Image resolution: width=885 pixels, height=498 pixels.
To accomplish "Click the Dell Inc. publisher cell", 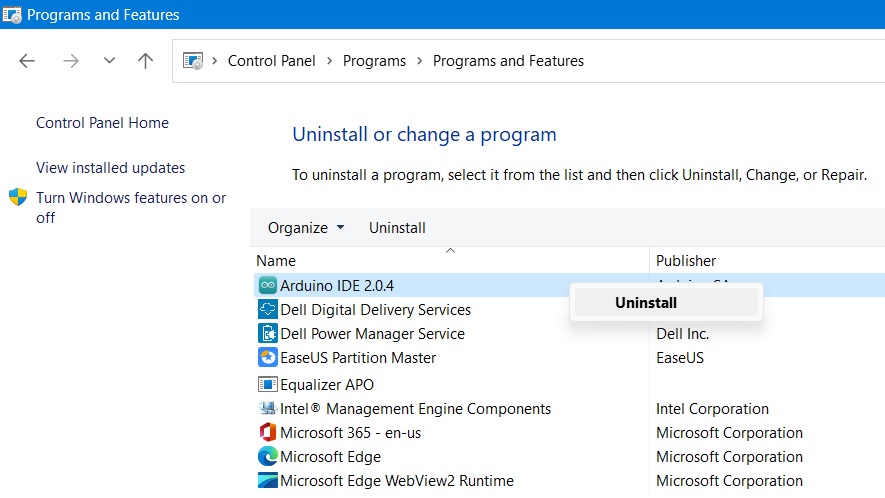I will (682, 334).
